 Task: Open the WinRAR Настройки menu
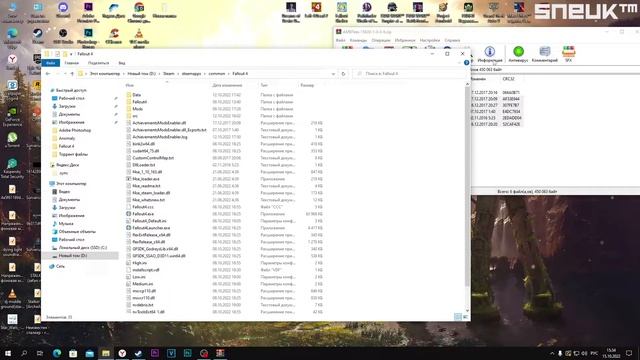click(x=430, y=40)
